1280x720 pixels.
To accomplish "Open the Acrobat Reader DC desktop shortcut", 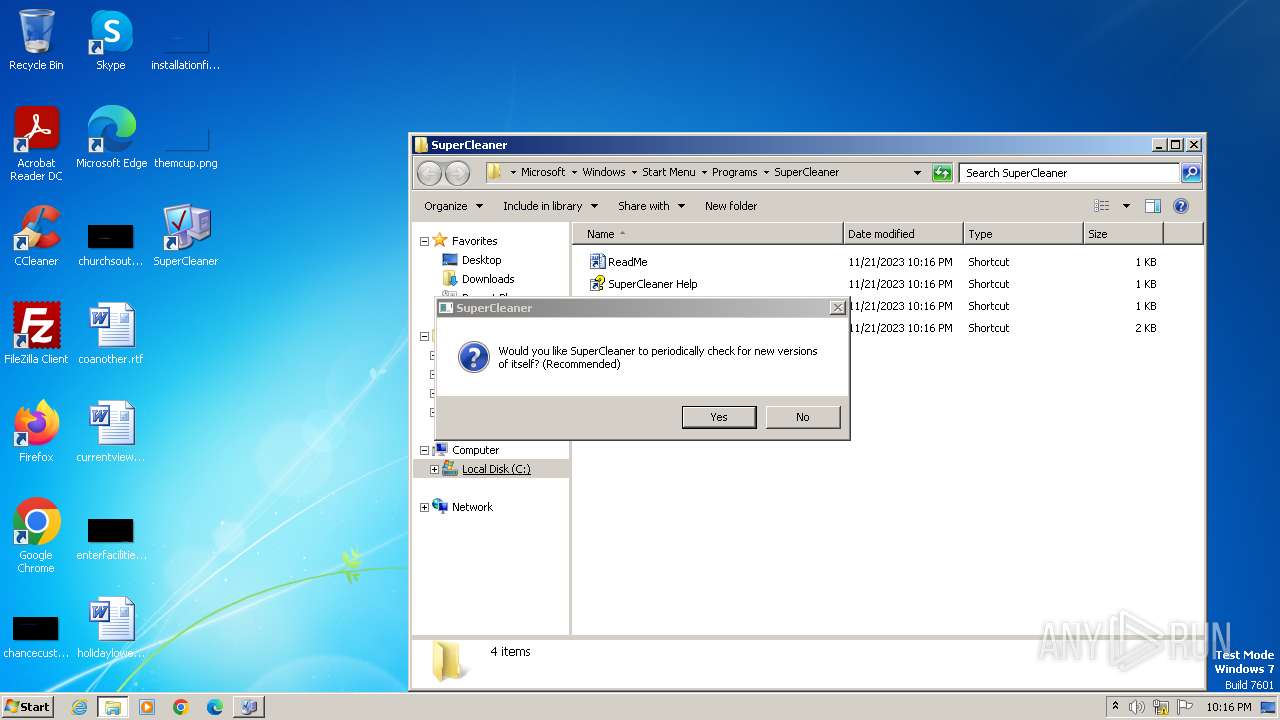I will point(36,143).
